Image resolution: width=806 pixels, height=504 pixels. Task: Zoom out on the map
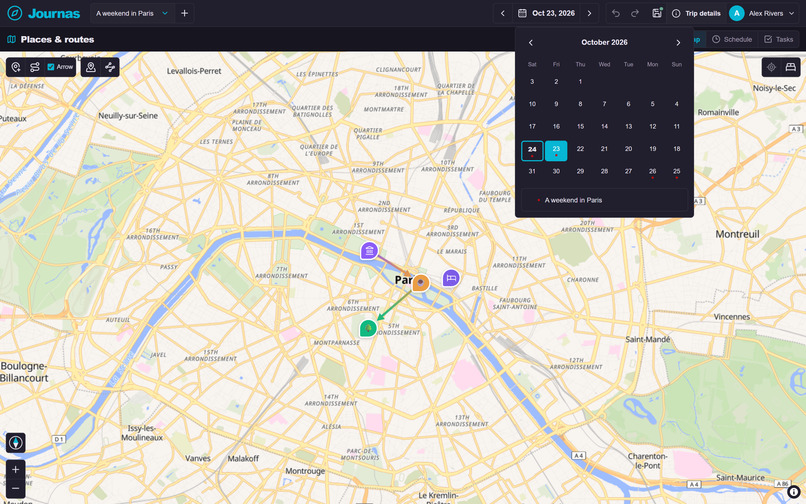coord(15,488)
